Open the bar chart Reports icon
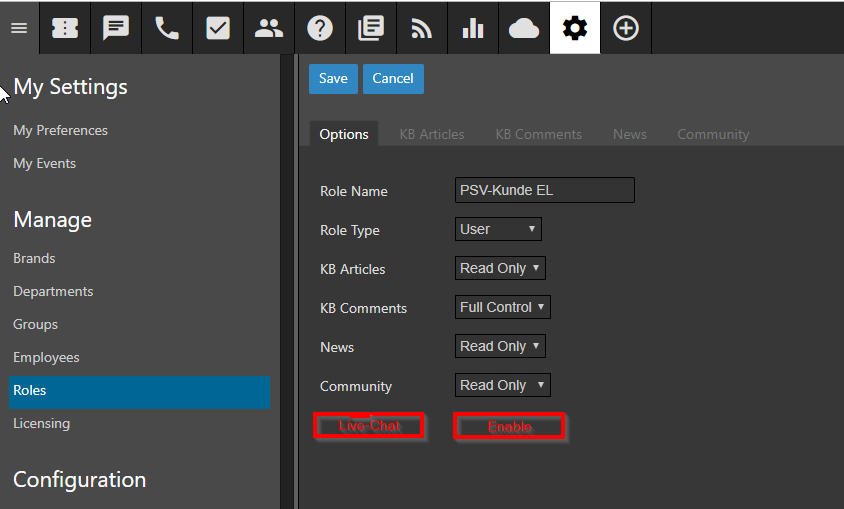Screen dimensions: 844x509 click(x=473, y=28)
